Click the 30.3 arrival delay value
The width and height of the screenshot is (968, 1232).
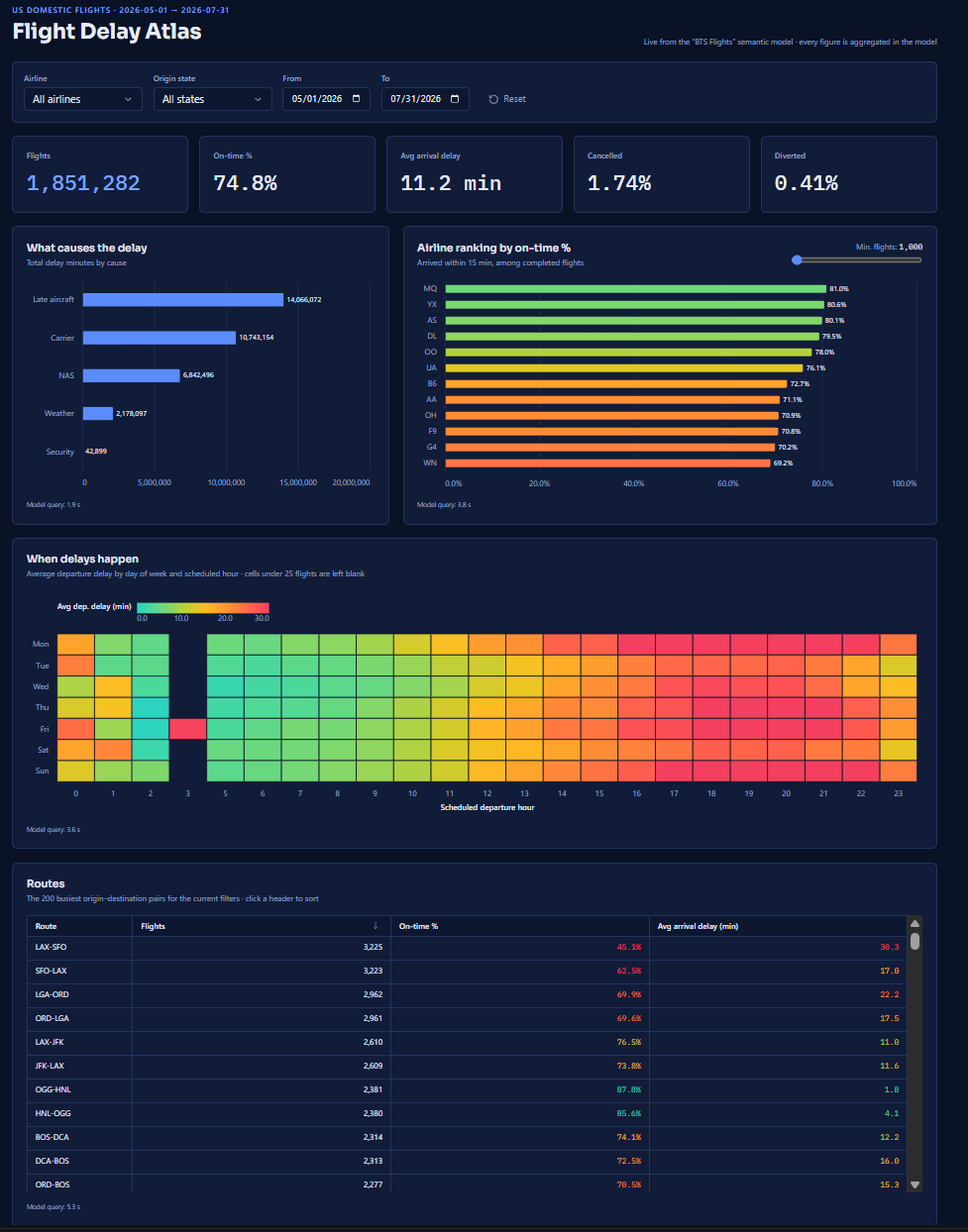click(890, 948)
